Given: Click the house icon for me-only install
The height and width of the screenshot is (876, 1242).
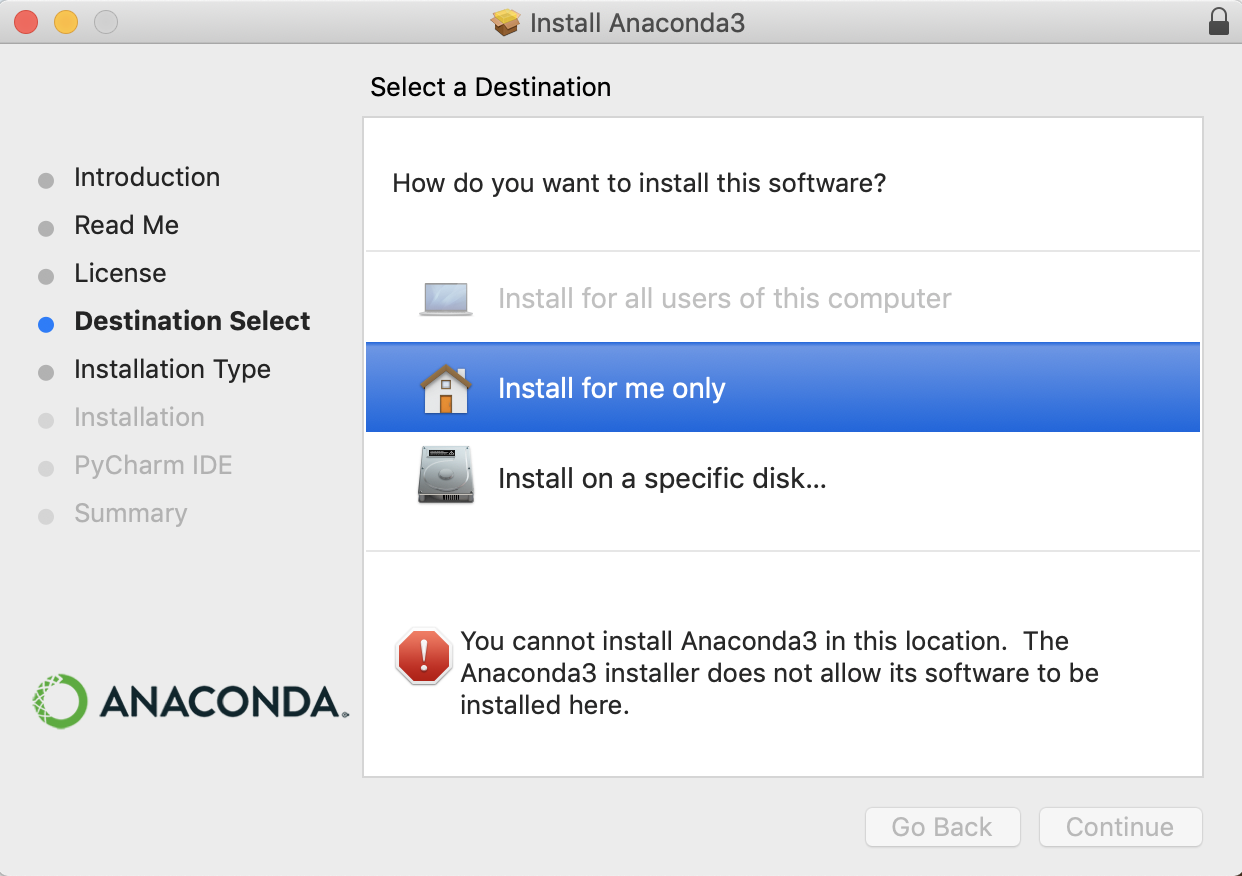Looking at the screenshot, I should [446, 388].
